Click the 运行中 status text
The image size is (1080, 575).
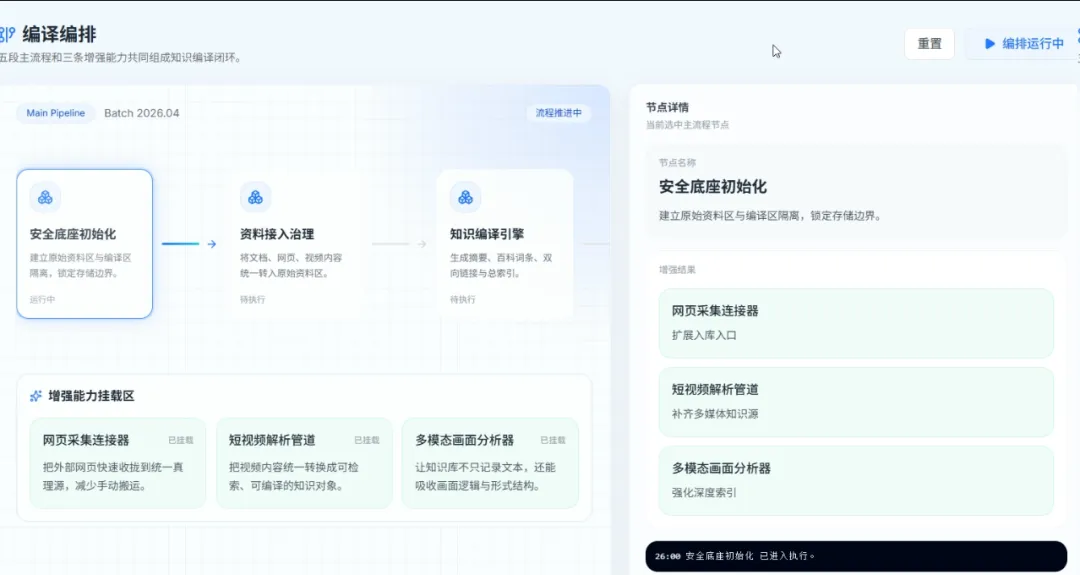click(42, 300)
